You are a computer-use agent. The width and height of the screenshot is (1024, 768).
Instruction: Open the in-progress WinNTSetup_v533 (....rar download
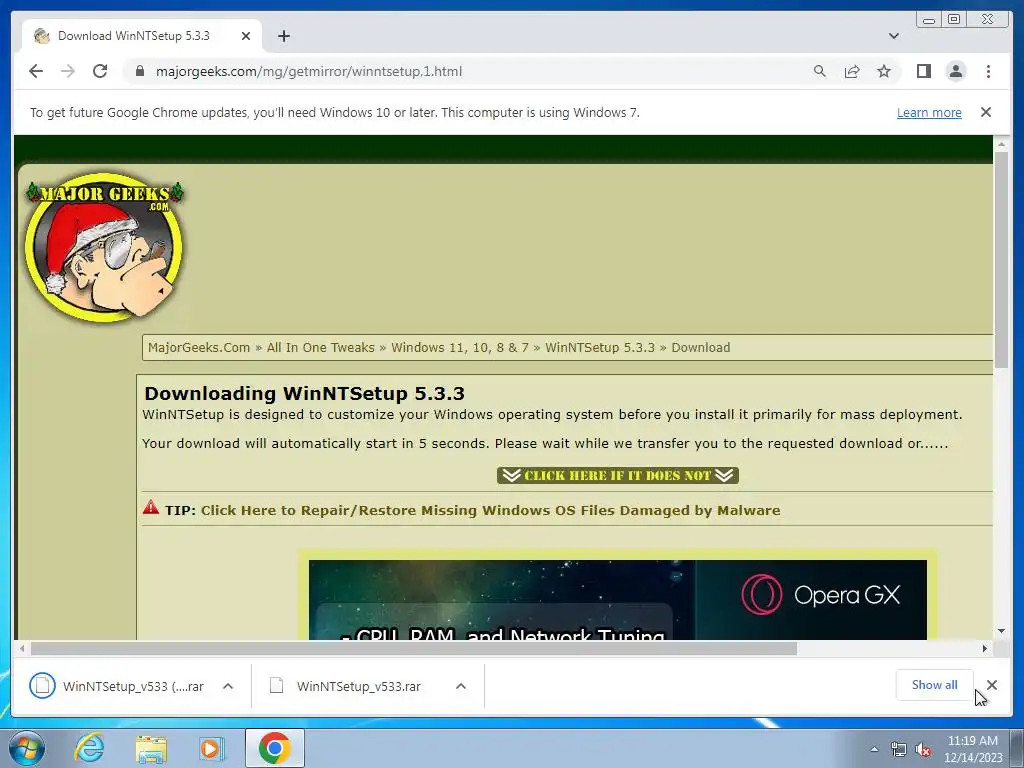[118, 686]
